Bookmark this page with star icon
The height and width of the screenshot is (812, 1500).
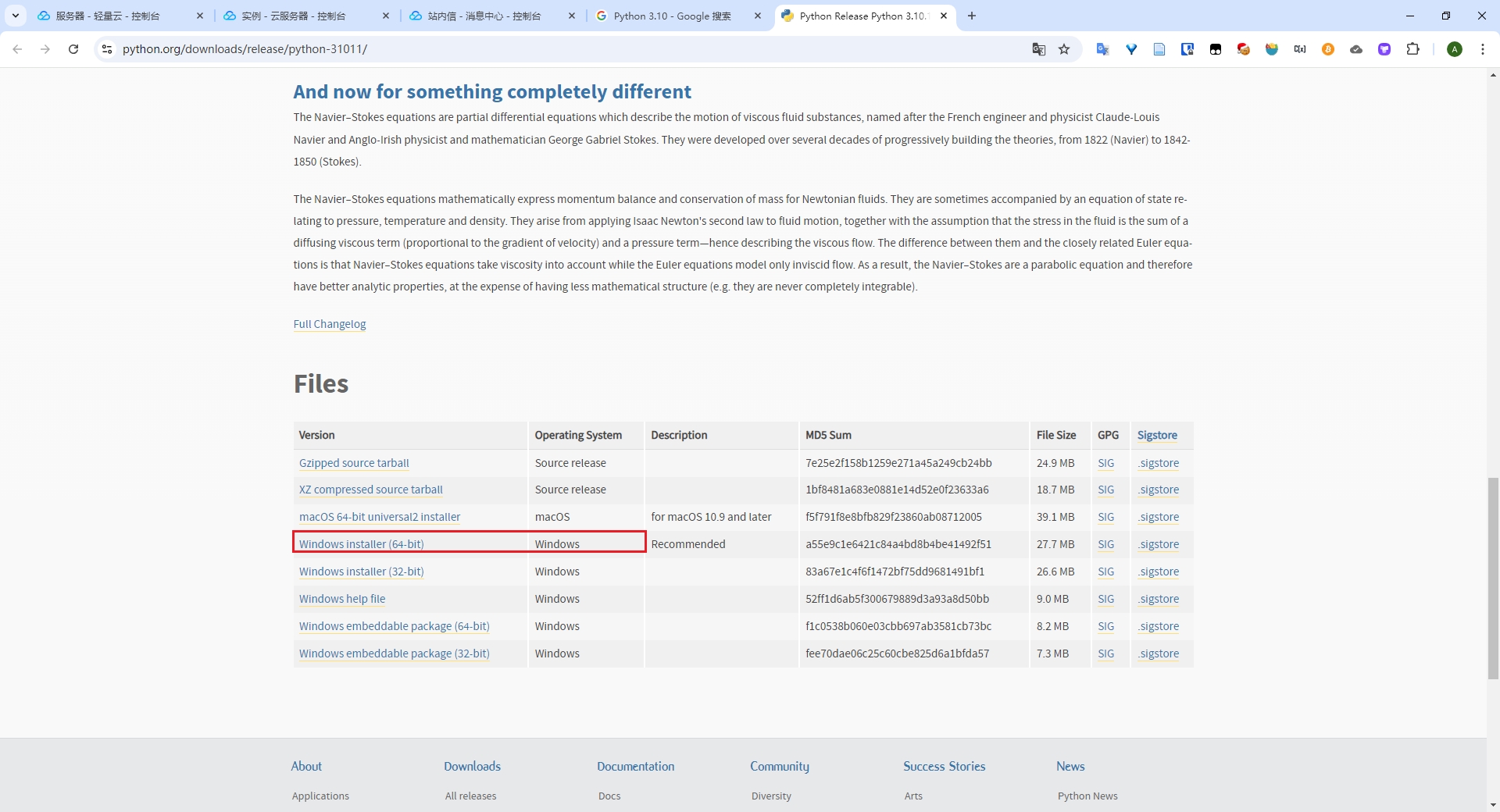pos(1064,49)
